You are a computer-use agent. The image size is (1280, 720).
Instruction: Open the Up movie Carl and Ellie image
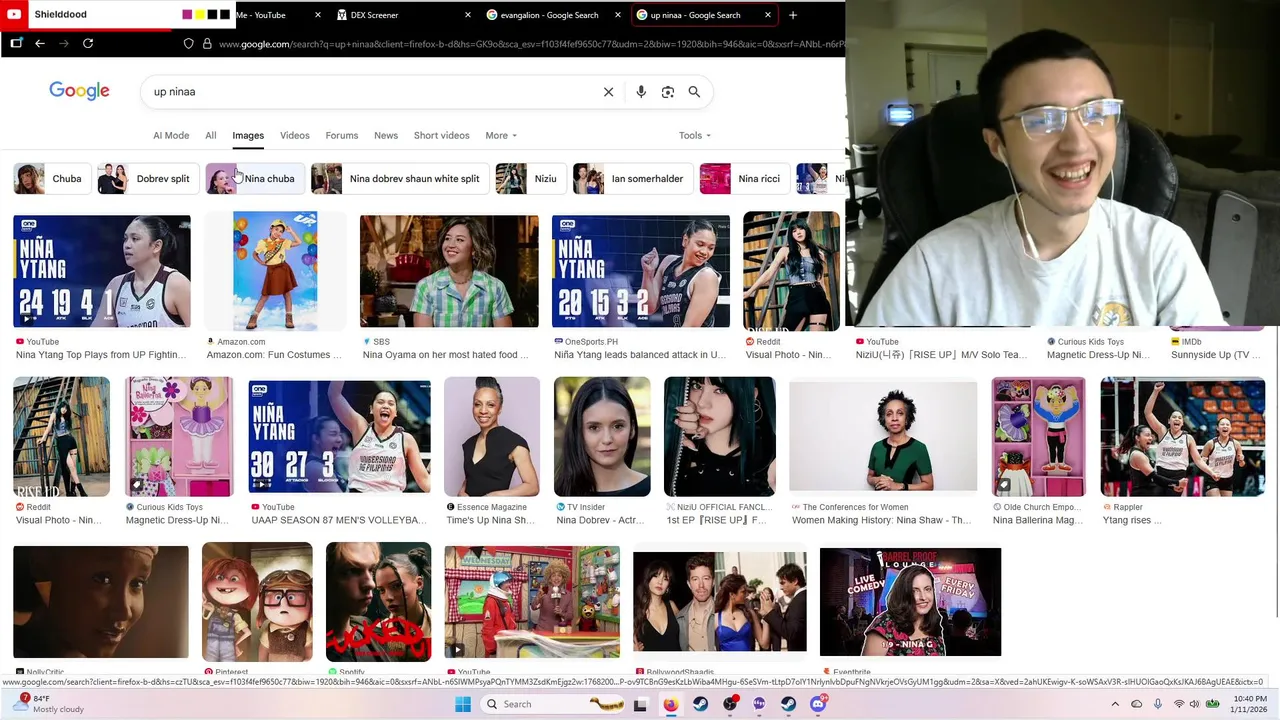click(x=257, y=602)
